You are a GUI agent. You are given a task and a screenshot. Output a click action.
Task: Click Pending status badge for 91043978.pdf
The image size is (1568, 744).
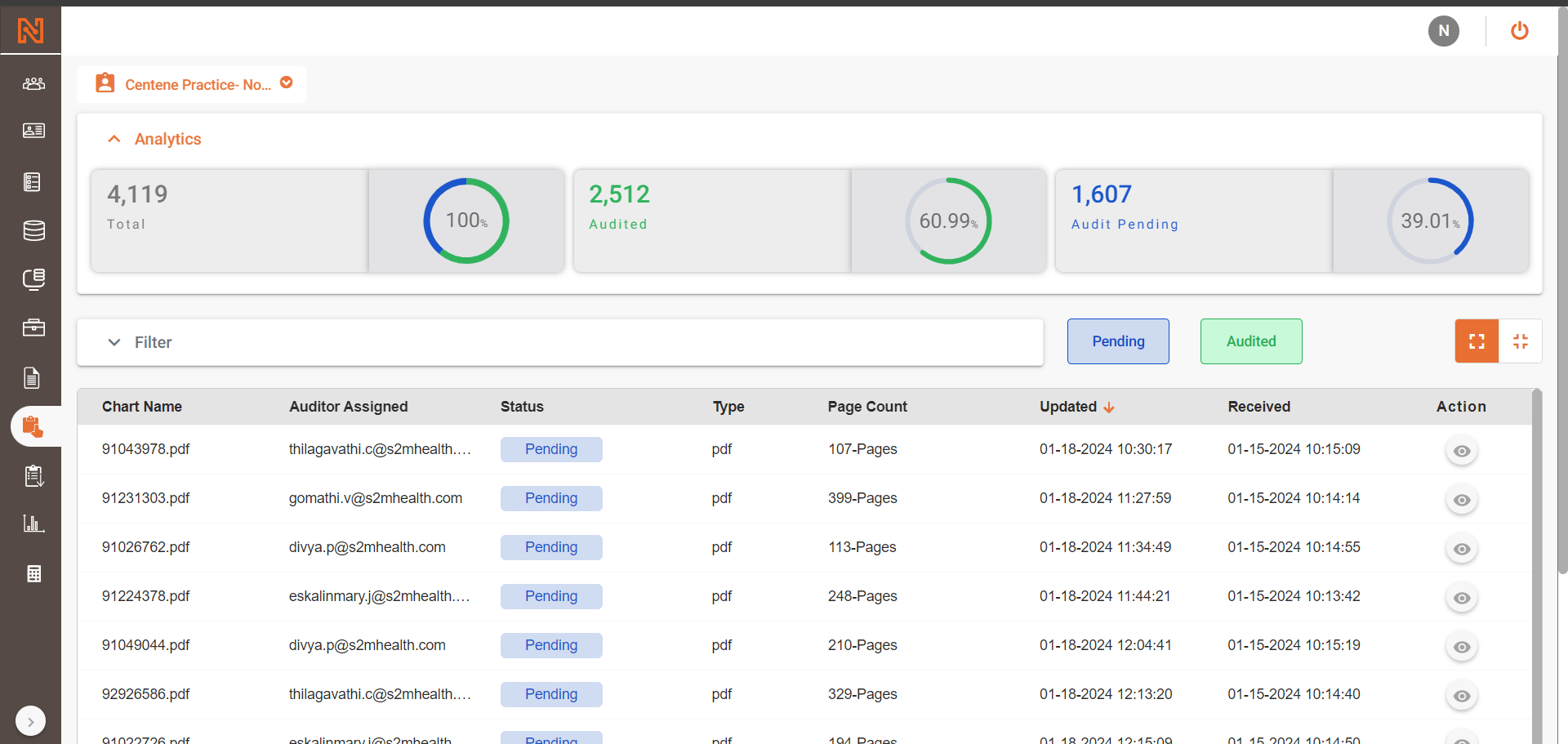tap(551, 449)
